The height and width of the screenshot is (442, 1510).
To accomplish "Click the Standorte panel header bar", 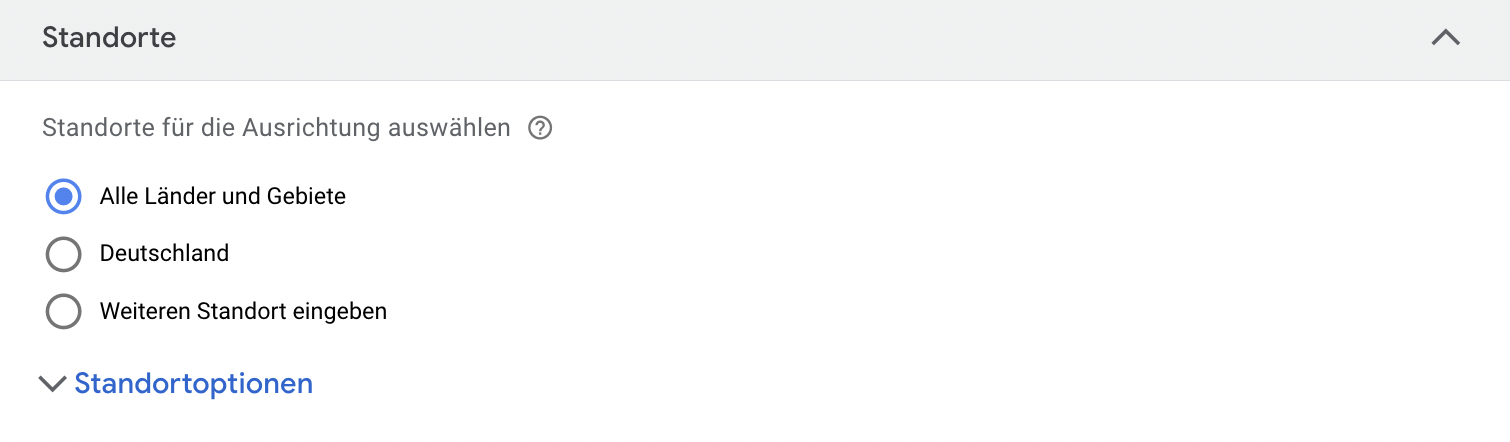I will pyautogui.click(x=755, y=40).
